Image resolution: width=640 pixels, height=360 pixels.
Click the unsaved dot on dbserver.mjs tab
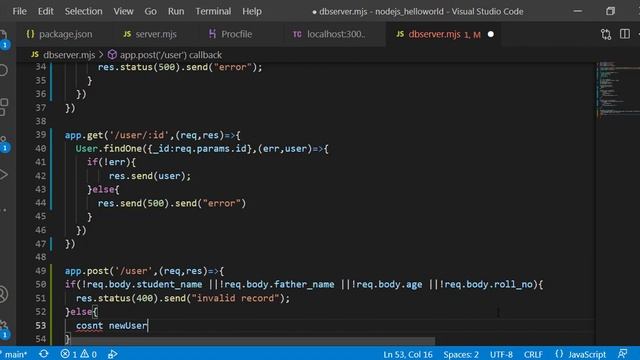tap(491, 34)
